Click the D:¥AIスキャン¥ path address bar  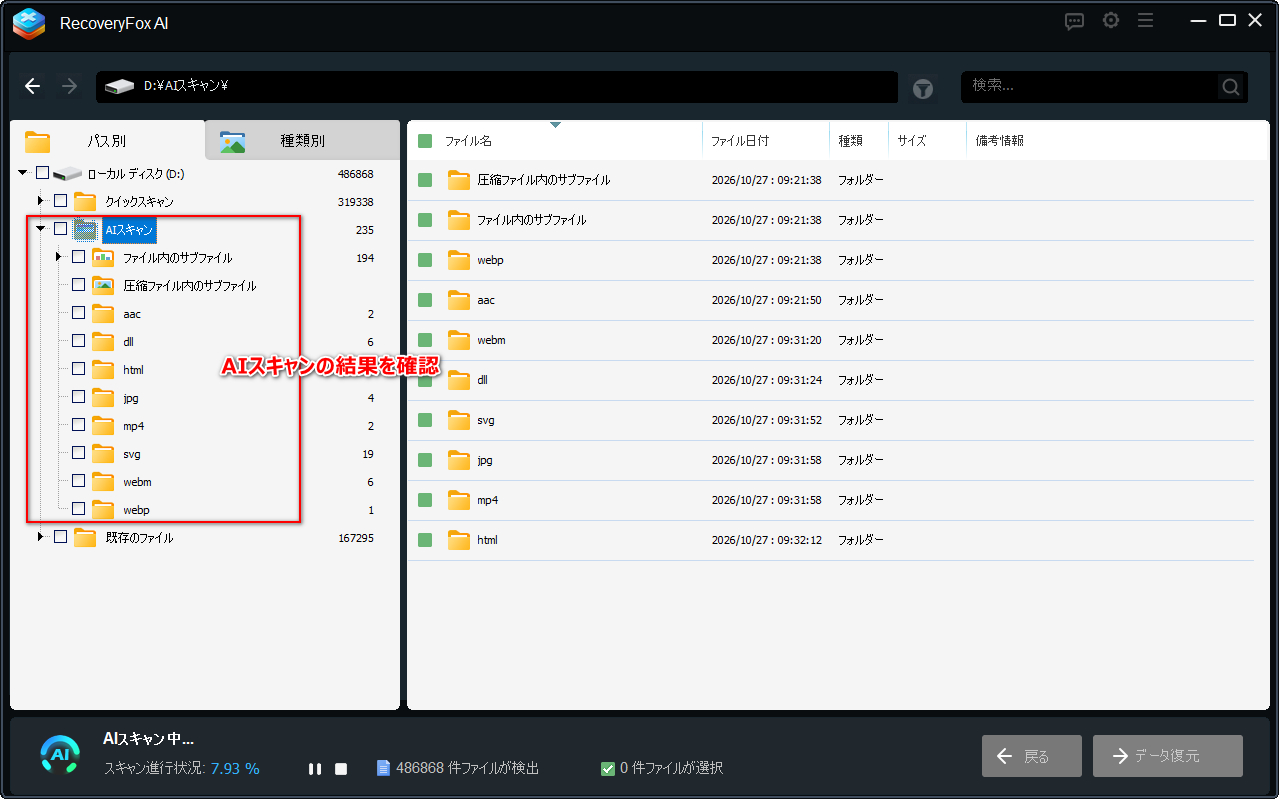click(x=497, y=87)
